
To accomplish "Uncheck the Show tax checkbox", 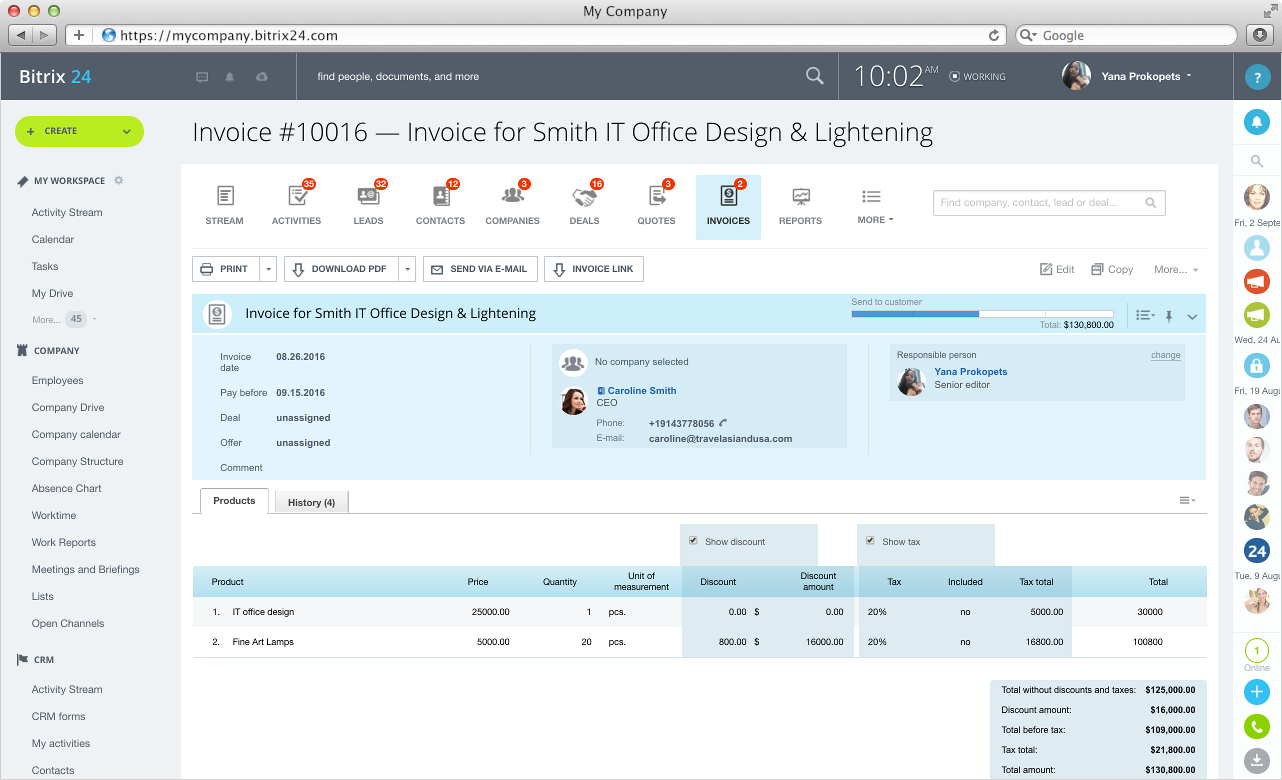I will tap(870, 541).
